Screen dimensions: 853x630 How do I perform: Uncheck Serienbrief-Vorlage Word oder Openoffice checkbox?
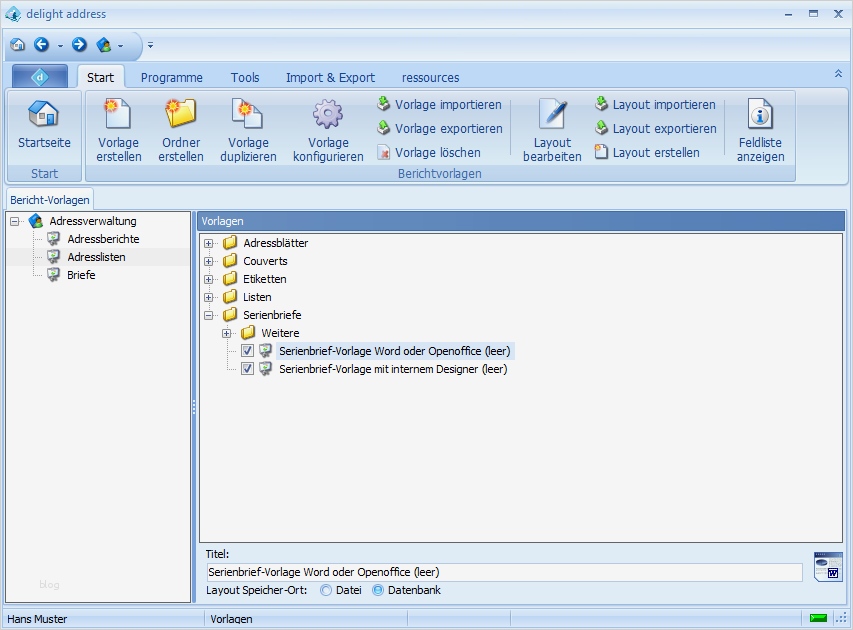pos(248,351)
